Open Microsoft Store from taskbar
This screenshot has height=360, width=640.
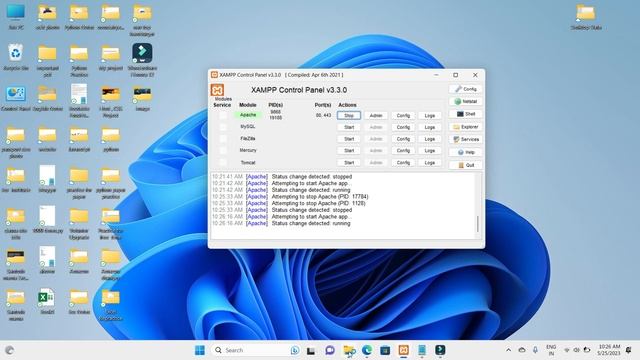click(385, 350)
